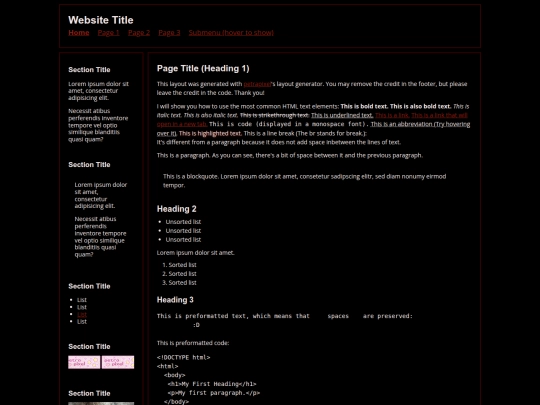
Task: Click the first 'List' item in sidebar
Action: coord(82,300)
